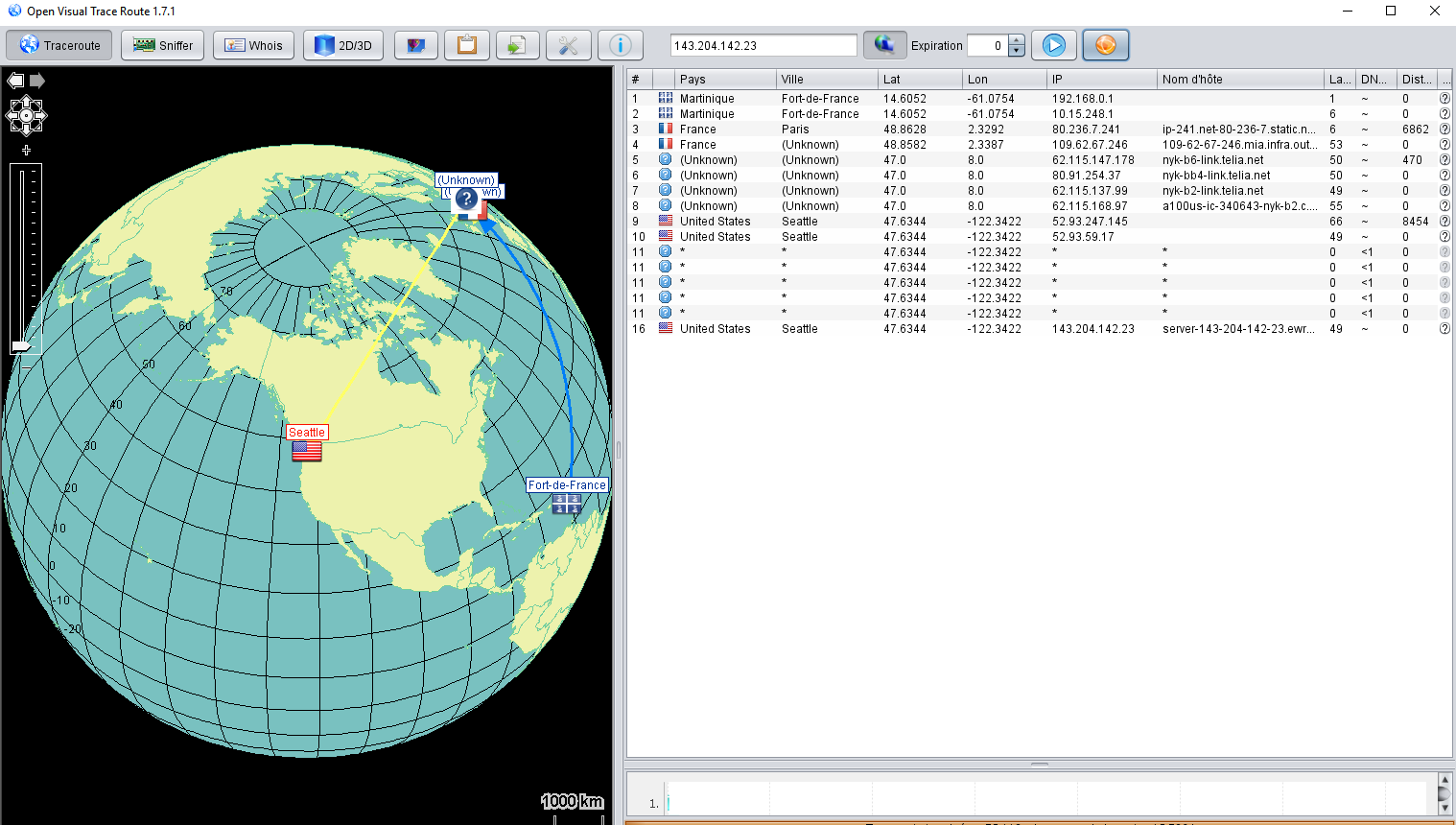Click the zoom in plus sign
Image resolution: width=1456 pixels, height=825 pixels.
(26, 151)
